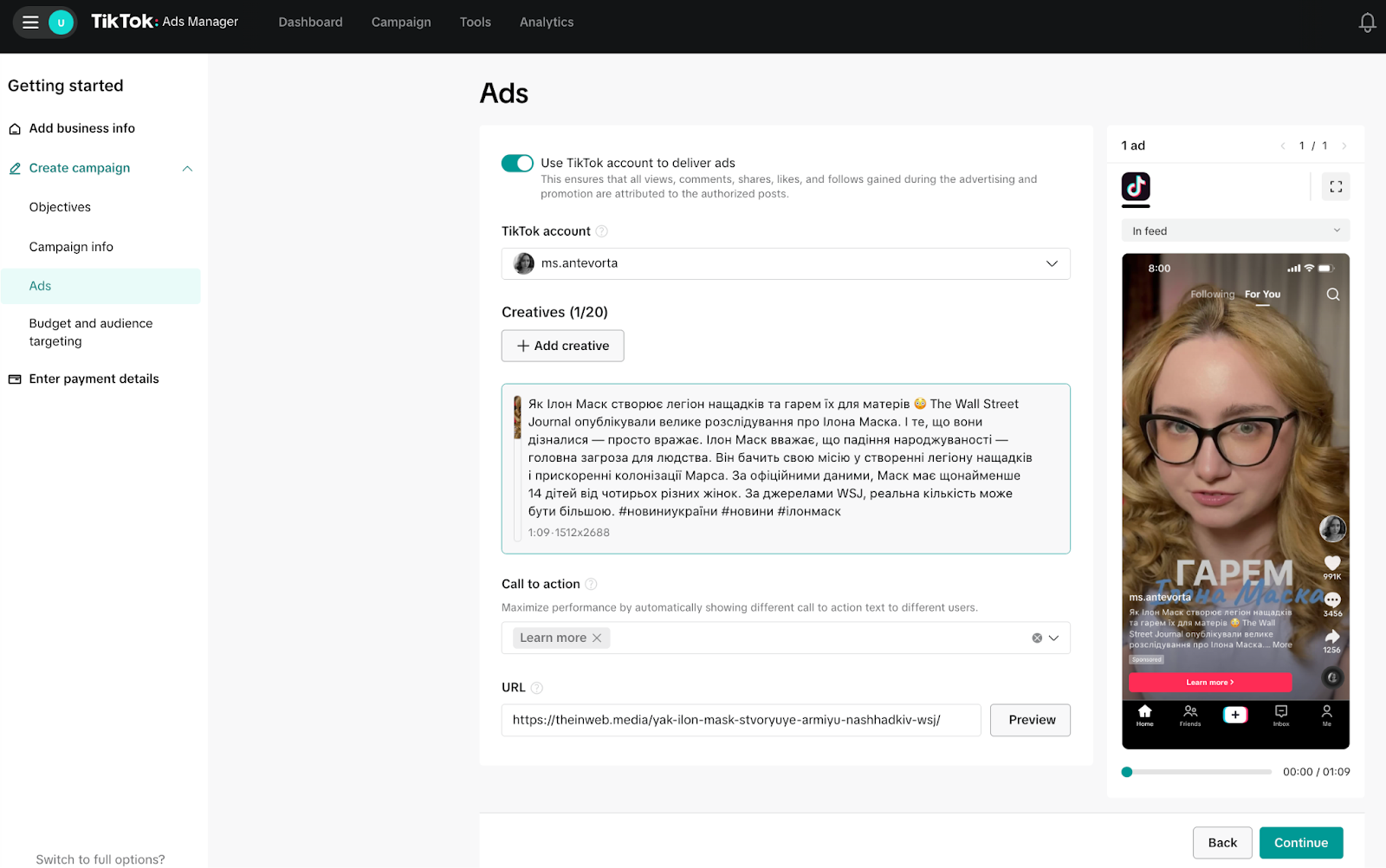Toggle 'Use TikTok account to deliver ads'
This screenshot has height=868, width=1386.
(517, 163)
